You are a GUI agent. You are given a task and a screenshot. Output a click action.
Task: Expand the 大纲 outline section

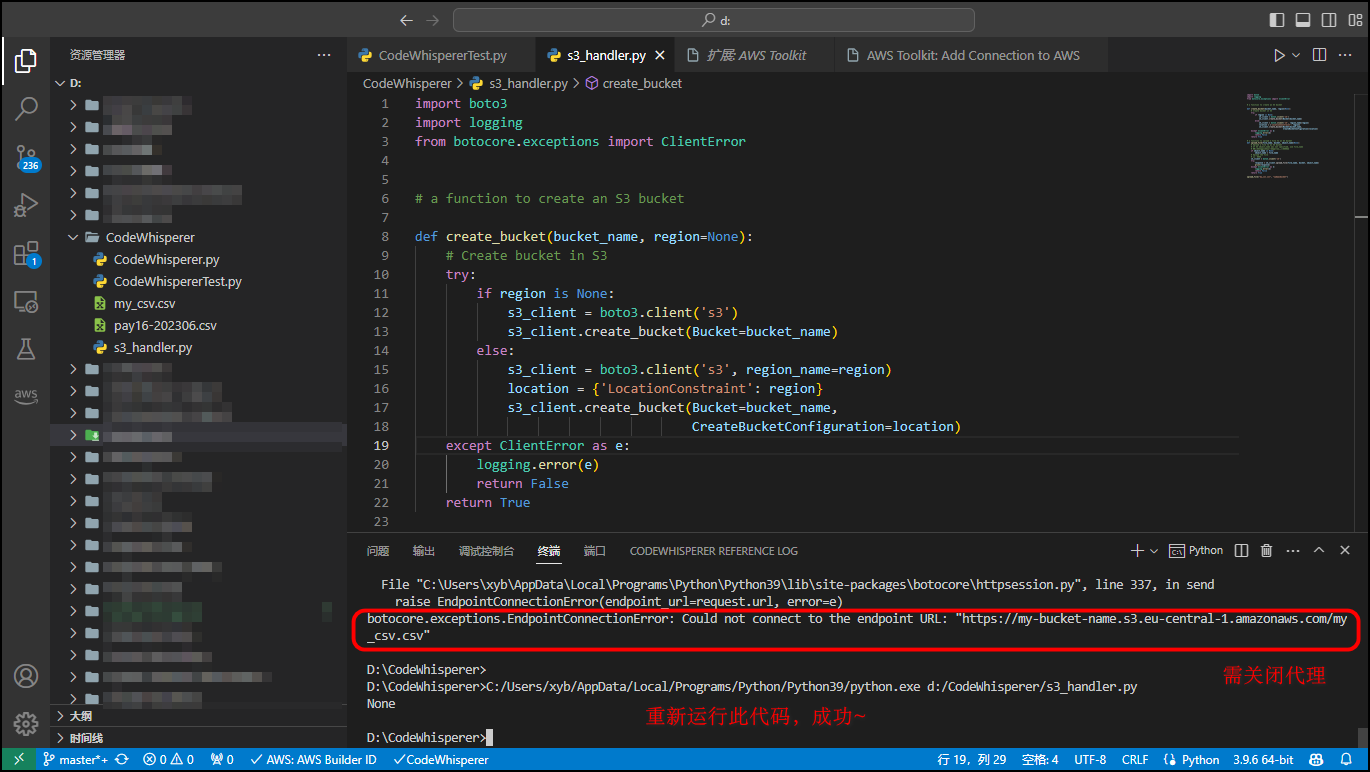[198, 716]
